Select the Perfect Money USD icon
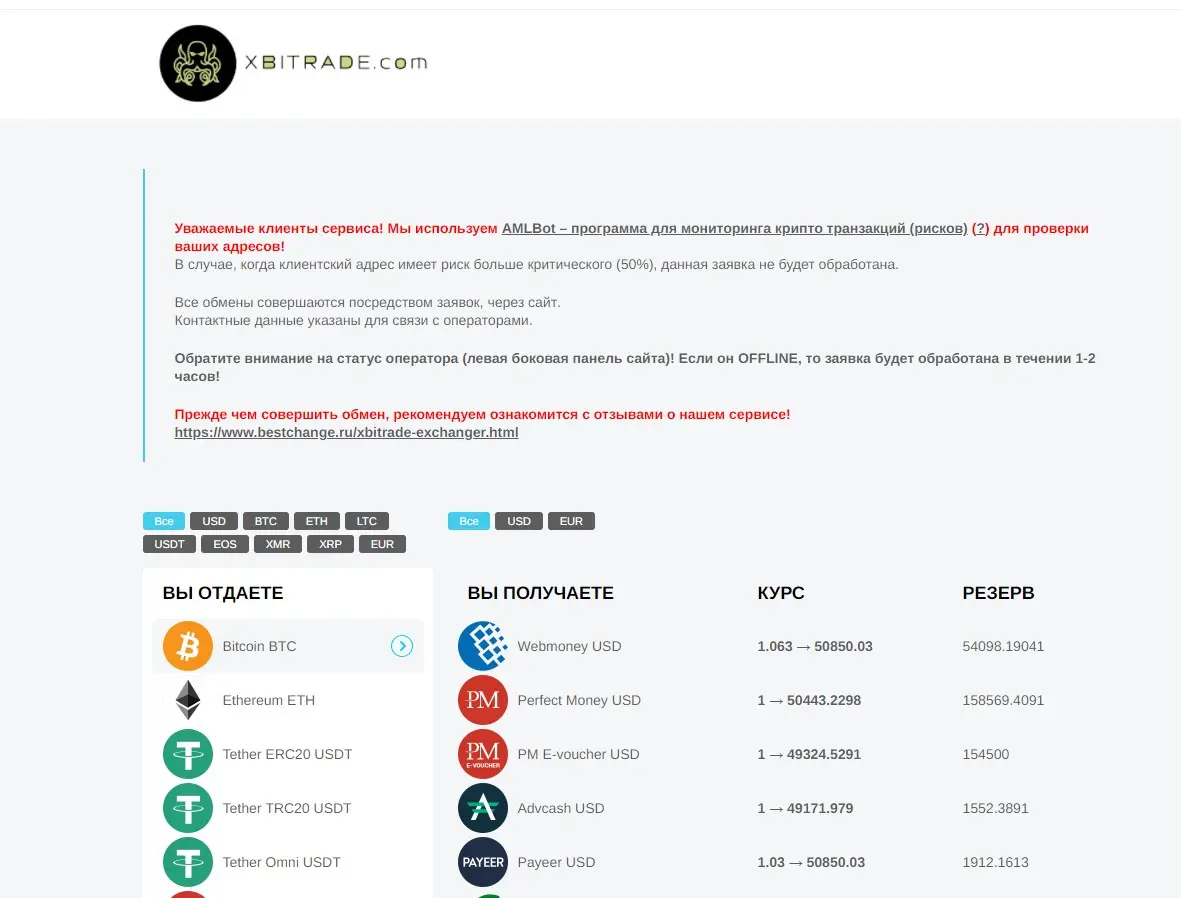Screen dimensions: 1181x898 point(482,700)
